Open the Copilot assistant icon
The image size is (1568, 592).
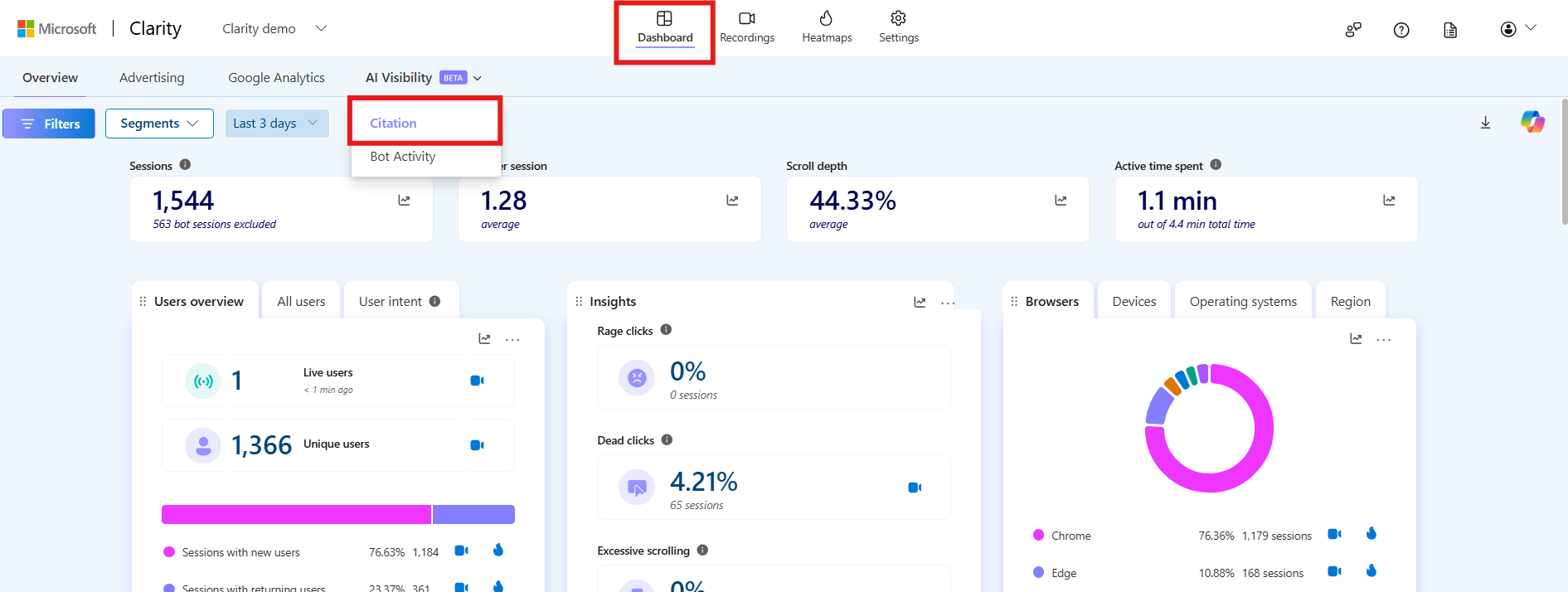pyautogui.click(x=1532, y=122)
